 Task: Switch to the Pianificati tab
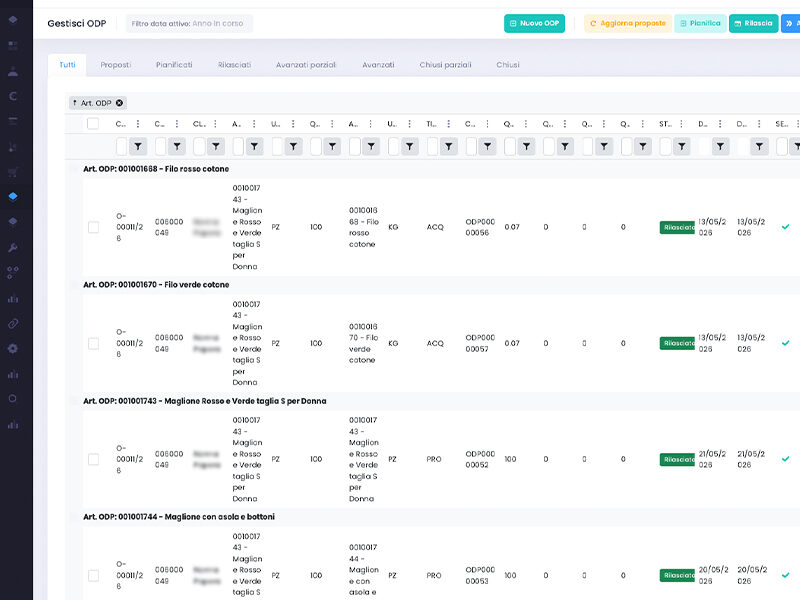174,65
